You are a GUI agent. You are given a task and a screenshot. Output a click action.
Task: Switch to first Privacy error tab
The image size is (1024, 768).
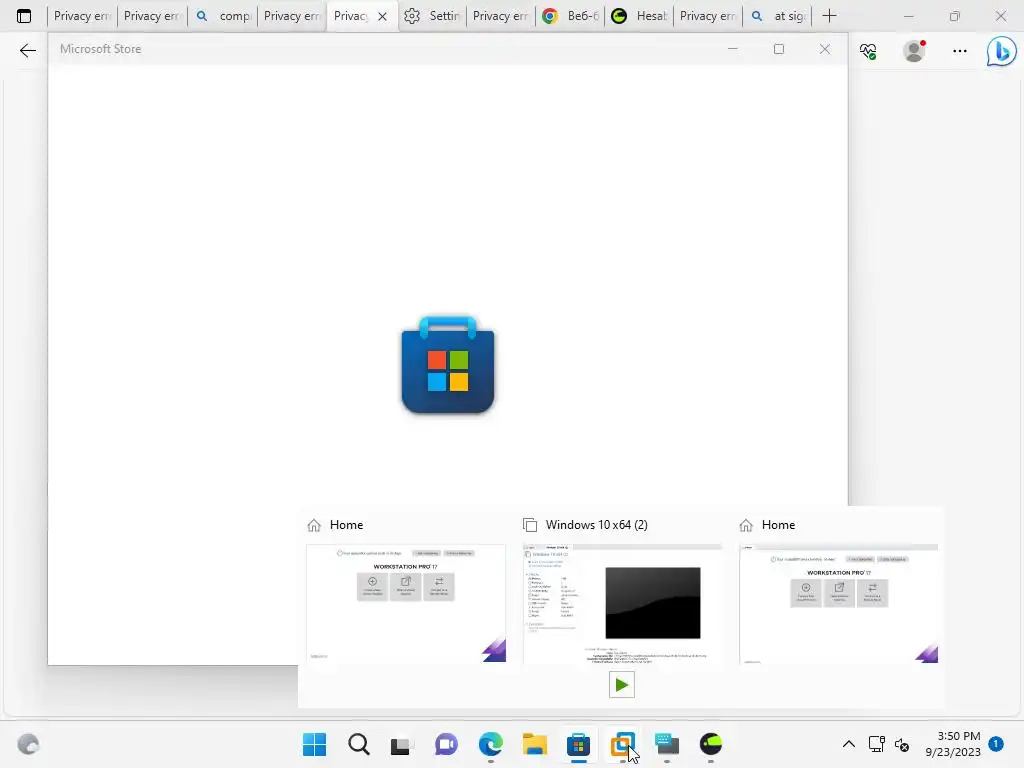[x=82, y=16]
